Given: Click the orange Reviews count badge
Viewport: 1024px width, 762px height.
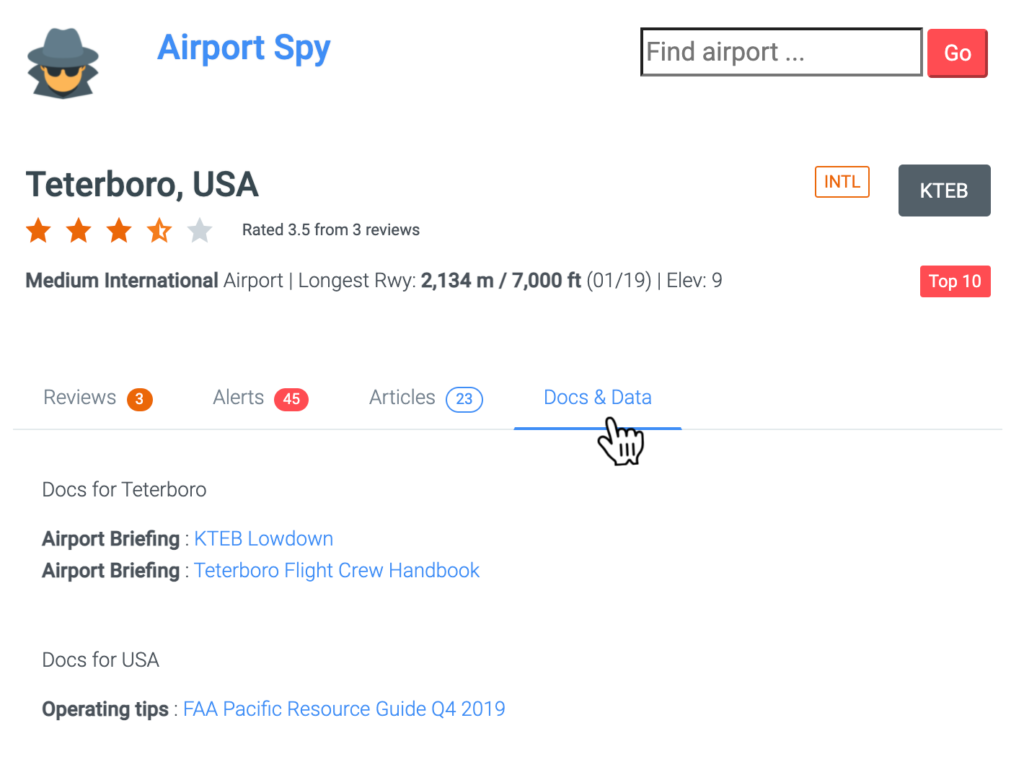Looking at the screenshot, I should pos(139,400).
